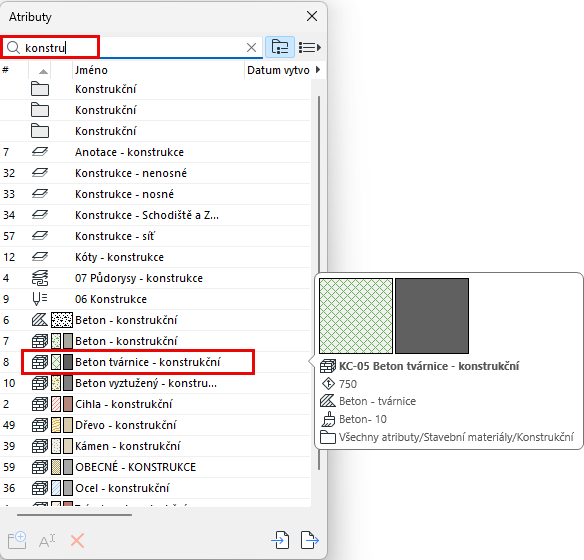Select the Konstrukce - síť layer
Screen dimensions: 584x560
tap(155, 236)
